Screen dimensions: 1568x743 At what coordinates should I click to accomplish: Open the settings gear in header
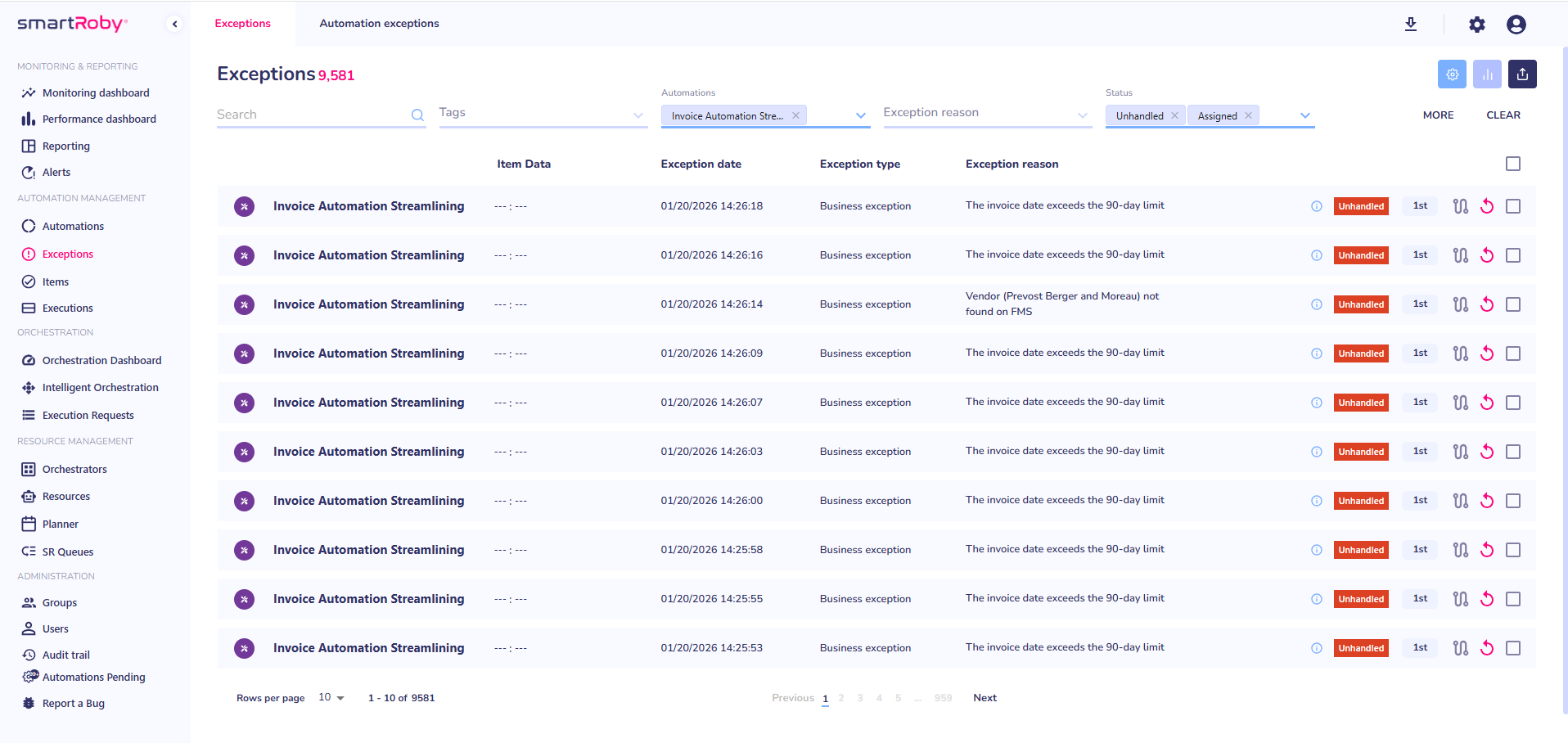tap(1476, 25)
